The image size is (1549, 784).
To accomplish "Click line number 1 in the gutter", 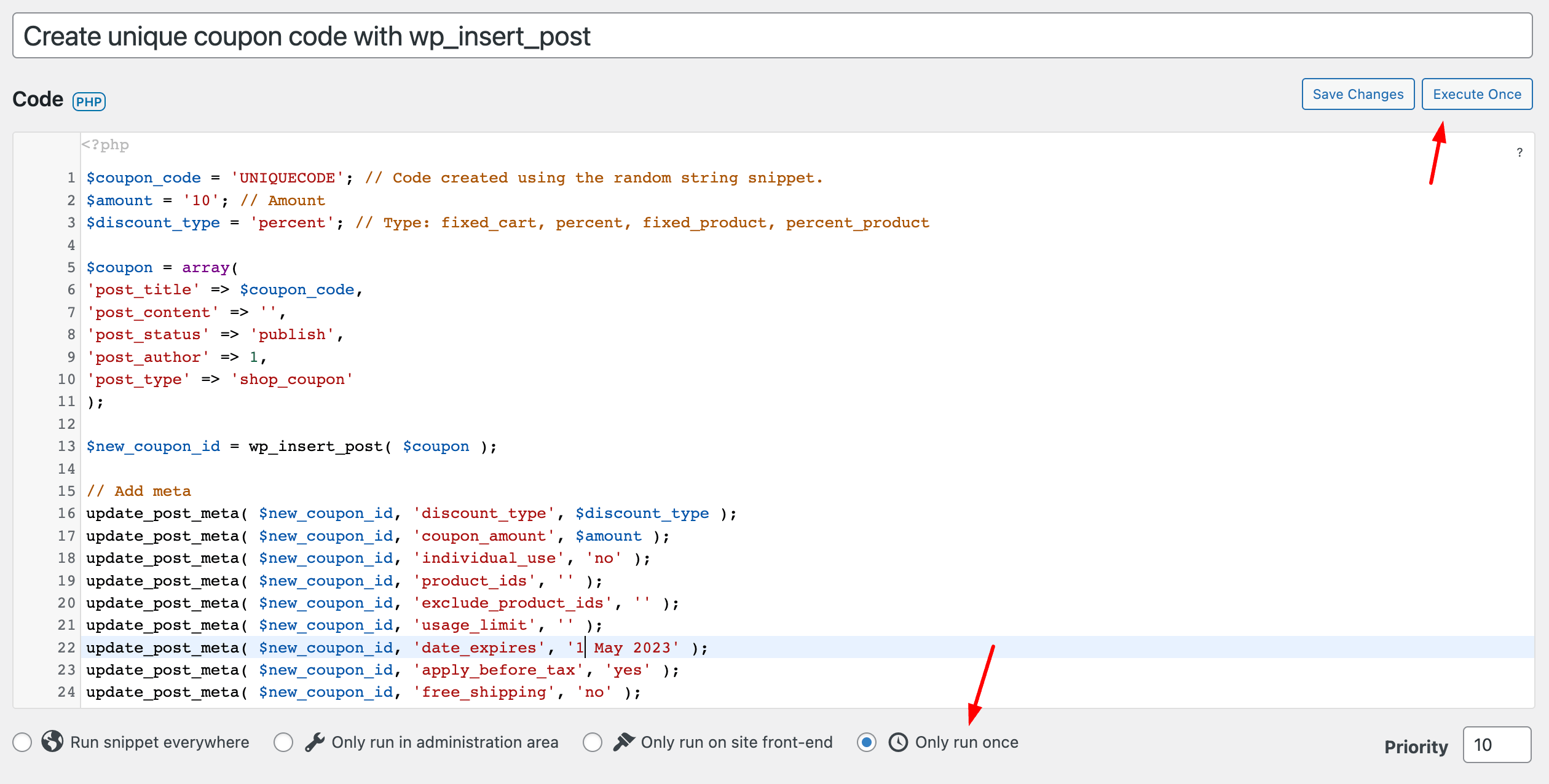I will [71, 178].
